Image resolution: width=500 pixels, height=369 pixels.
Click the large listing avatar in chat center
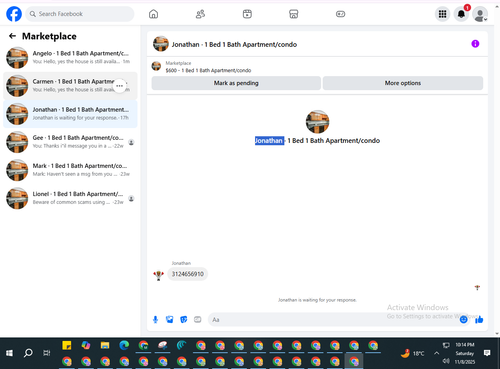[x=317, y=122]
